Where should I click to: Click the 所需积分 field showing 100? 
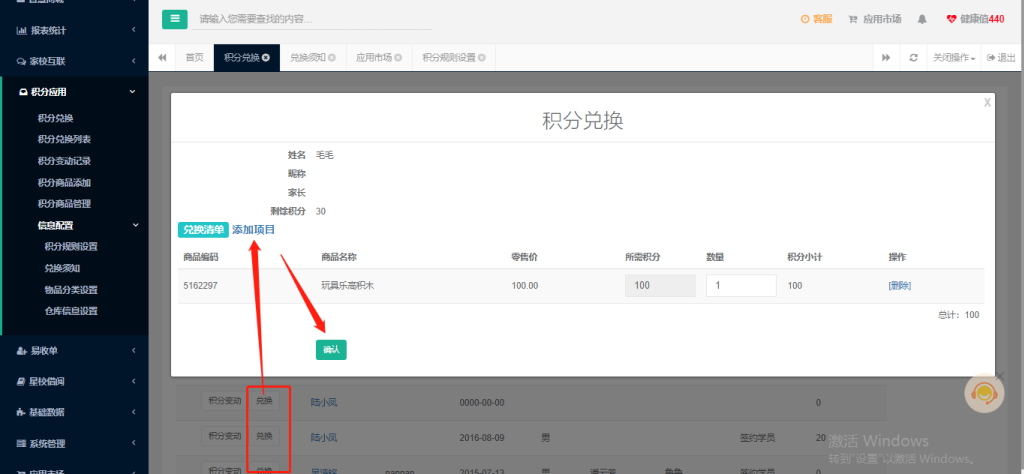(x=660, y=285)
